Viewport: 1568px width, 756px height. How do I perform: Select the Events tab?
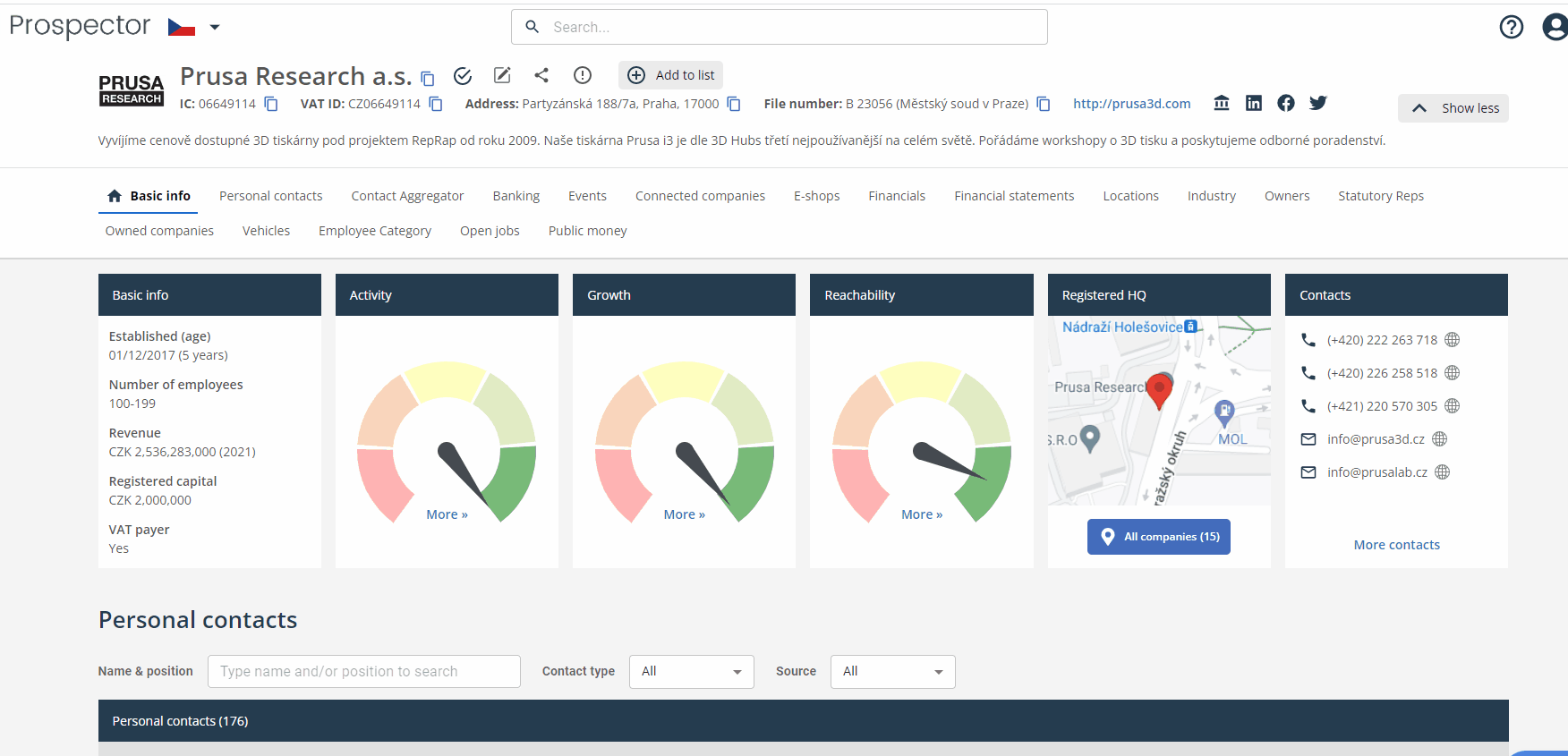tap(587, 196)
